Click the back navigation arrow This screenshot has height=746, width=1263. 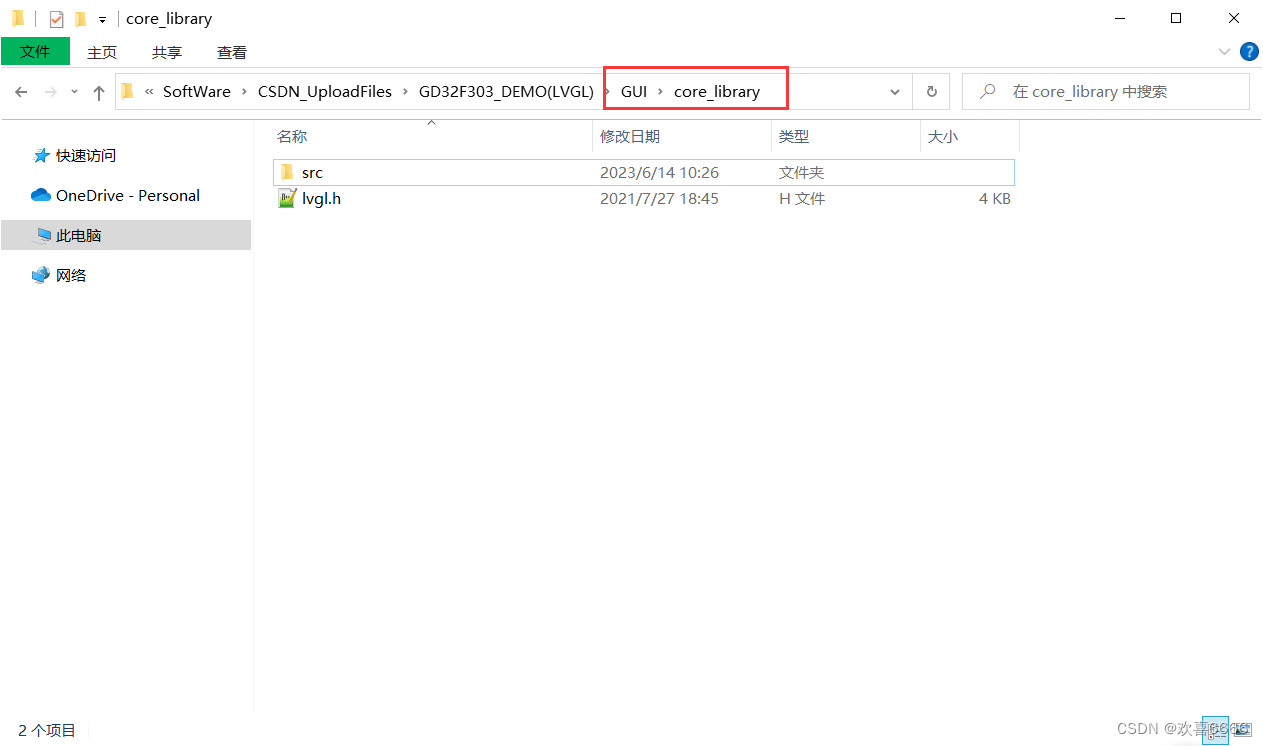(x=21, y=91)
